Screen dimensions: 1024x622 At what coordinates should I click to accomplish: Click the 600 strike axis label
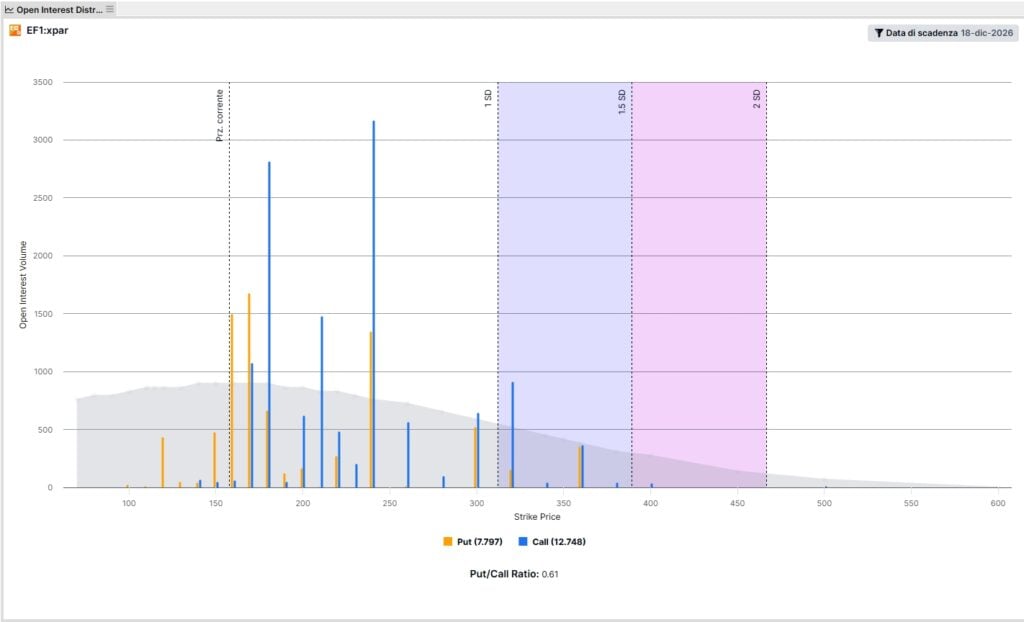(998, 503)
